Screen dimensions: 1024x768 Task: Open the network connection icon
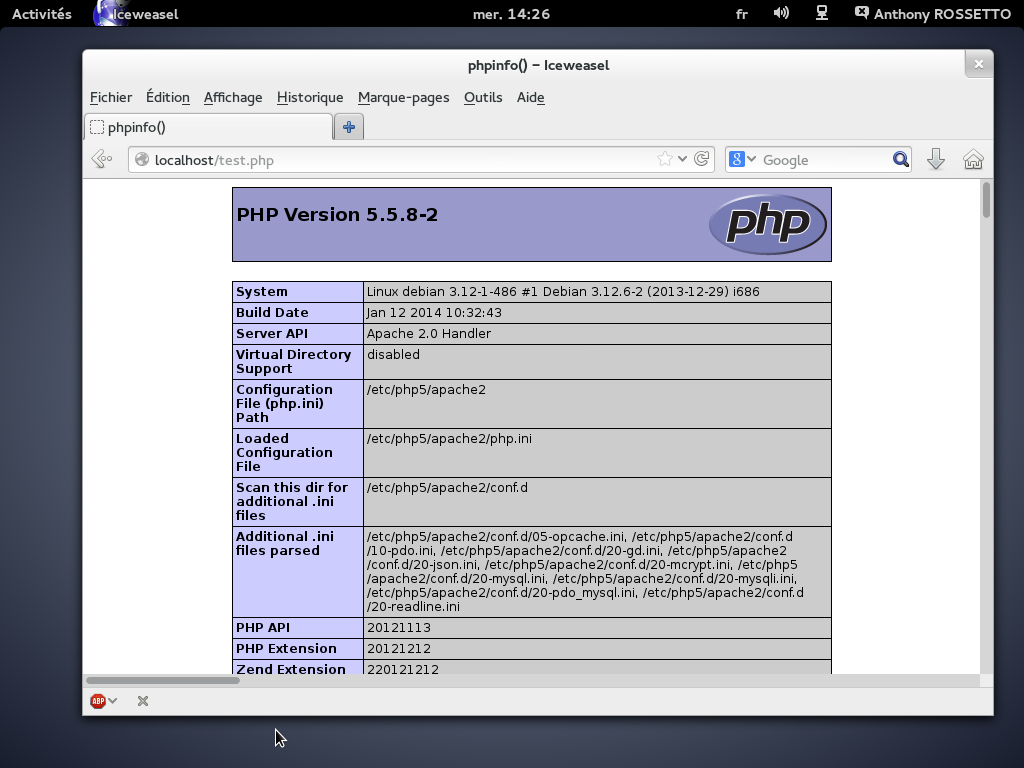[x=822, y=13]
